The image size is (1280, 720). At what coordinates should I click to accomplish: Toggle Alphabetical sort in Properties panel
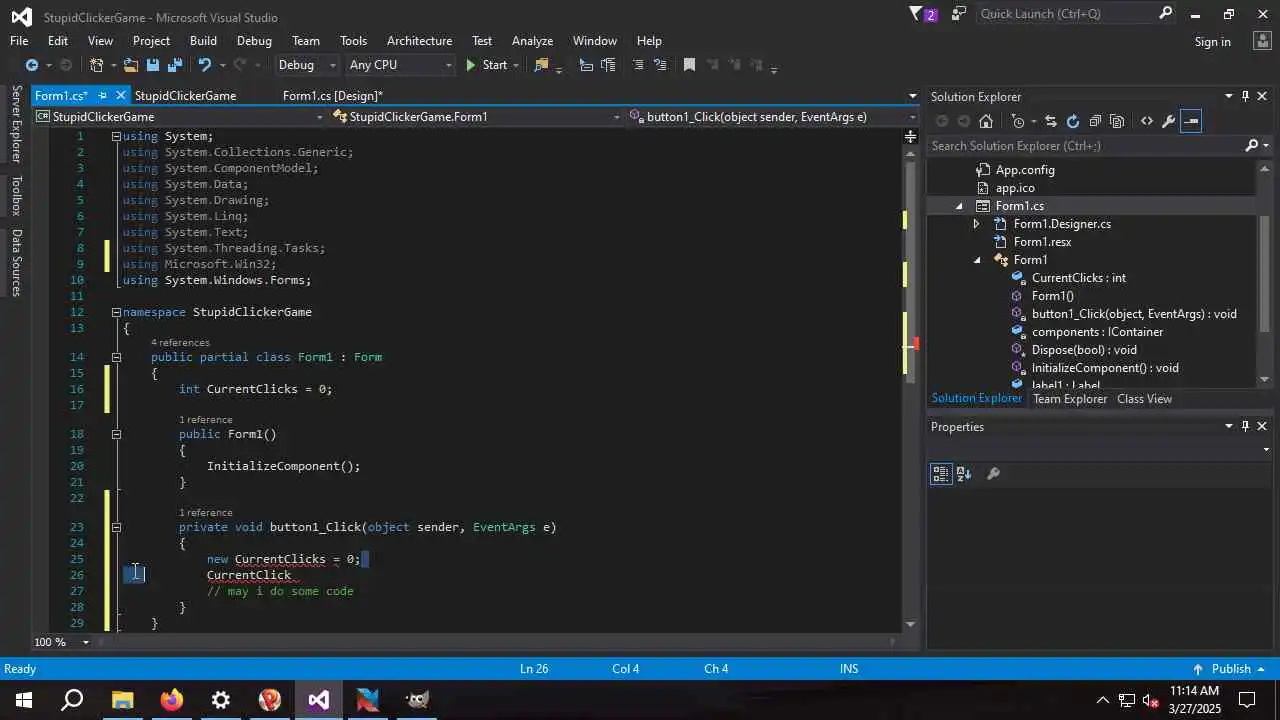tap(964, 474)
